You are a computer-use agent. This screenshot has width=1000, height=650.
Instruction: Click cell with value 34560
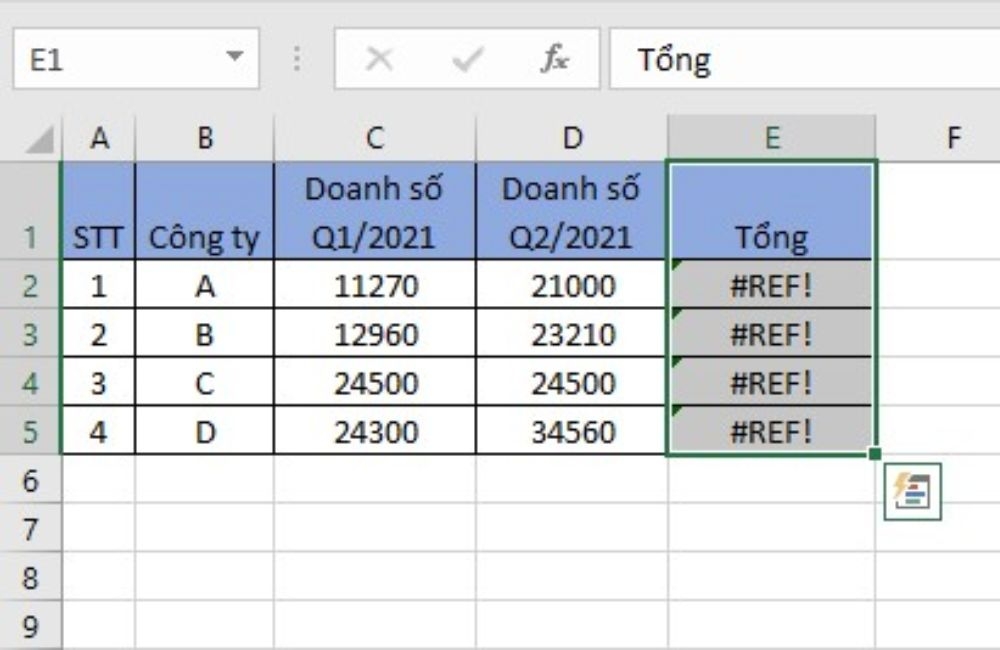(x=572, y=431)
